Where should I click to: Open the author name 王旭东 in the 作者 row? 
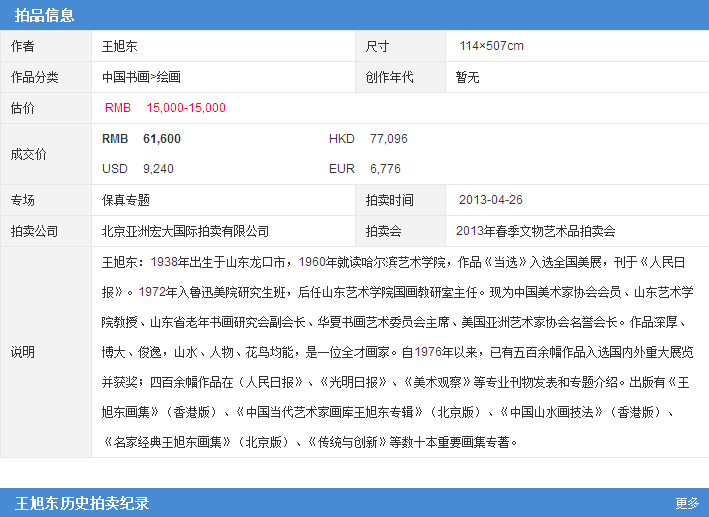coord(120,46)
